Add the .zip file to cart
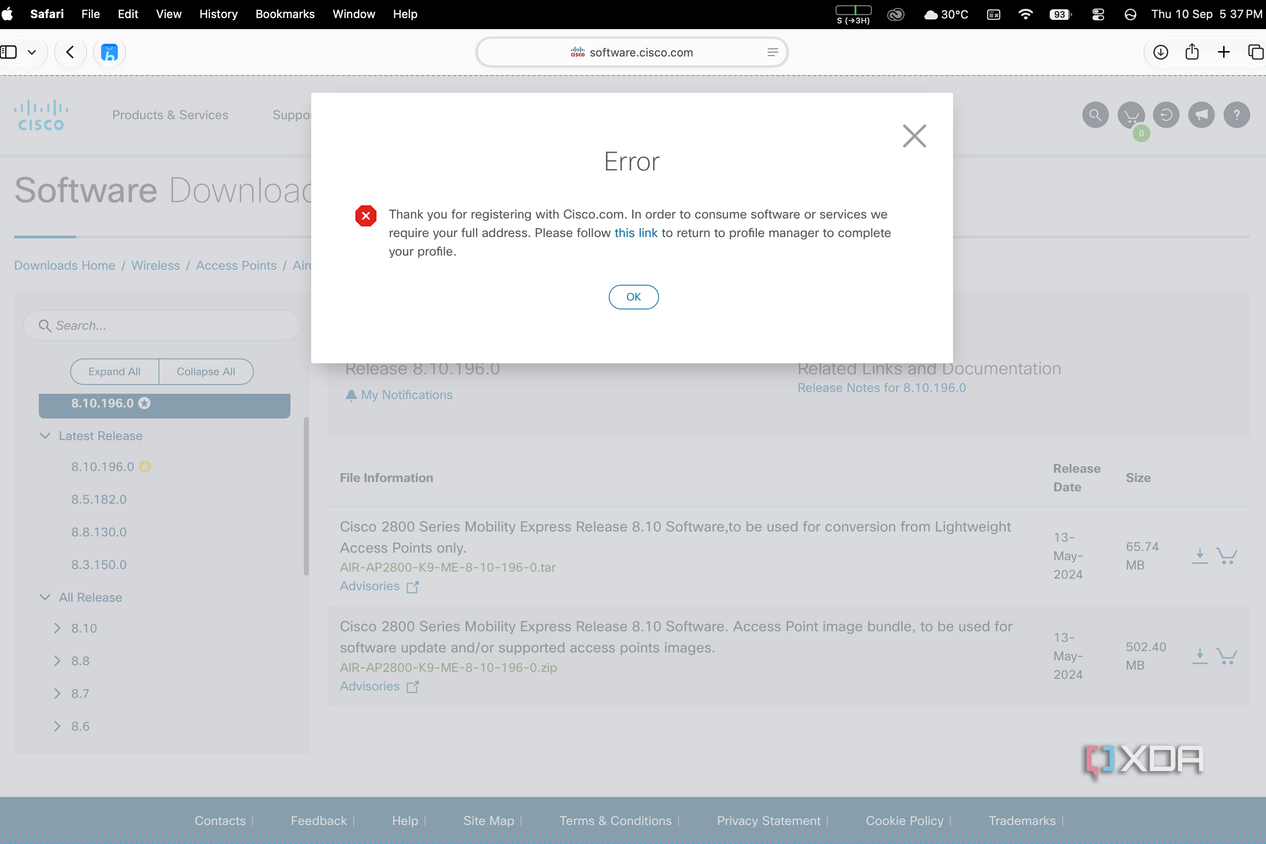The height and width of the screenshot is (844, 1266). [1227, 656]
